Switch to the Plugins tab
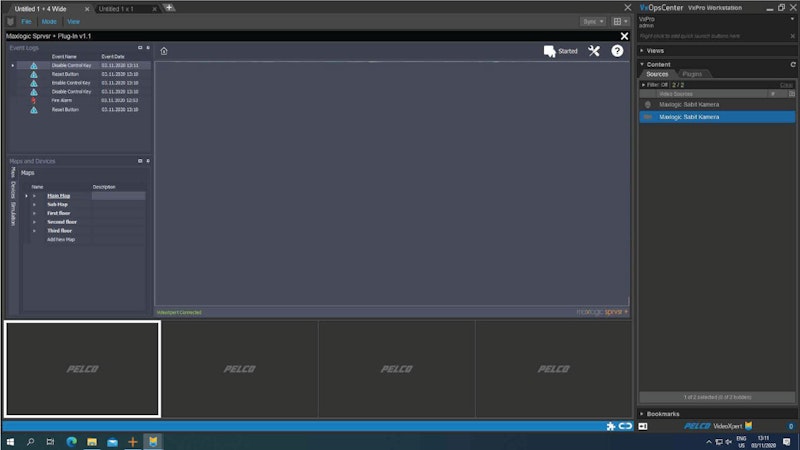Screen dimensions: 800x450 [x=692, y=74]
